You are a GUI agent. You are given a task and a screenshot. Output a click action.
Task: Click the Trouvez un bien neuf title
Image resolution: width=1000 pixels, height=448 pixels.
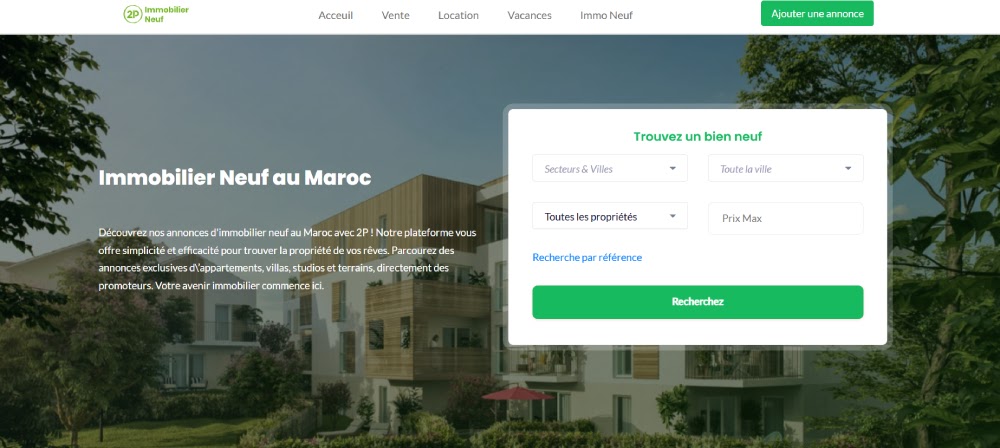pyautogui.click(x=698, y=137)
